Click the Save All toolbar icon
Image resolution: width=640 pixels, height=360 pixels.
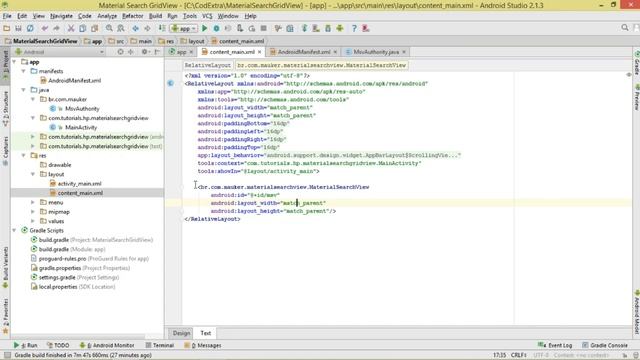pos(18,28)
